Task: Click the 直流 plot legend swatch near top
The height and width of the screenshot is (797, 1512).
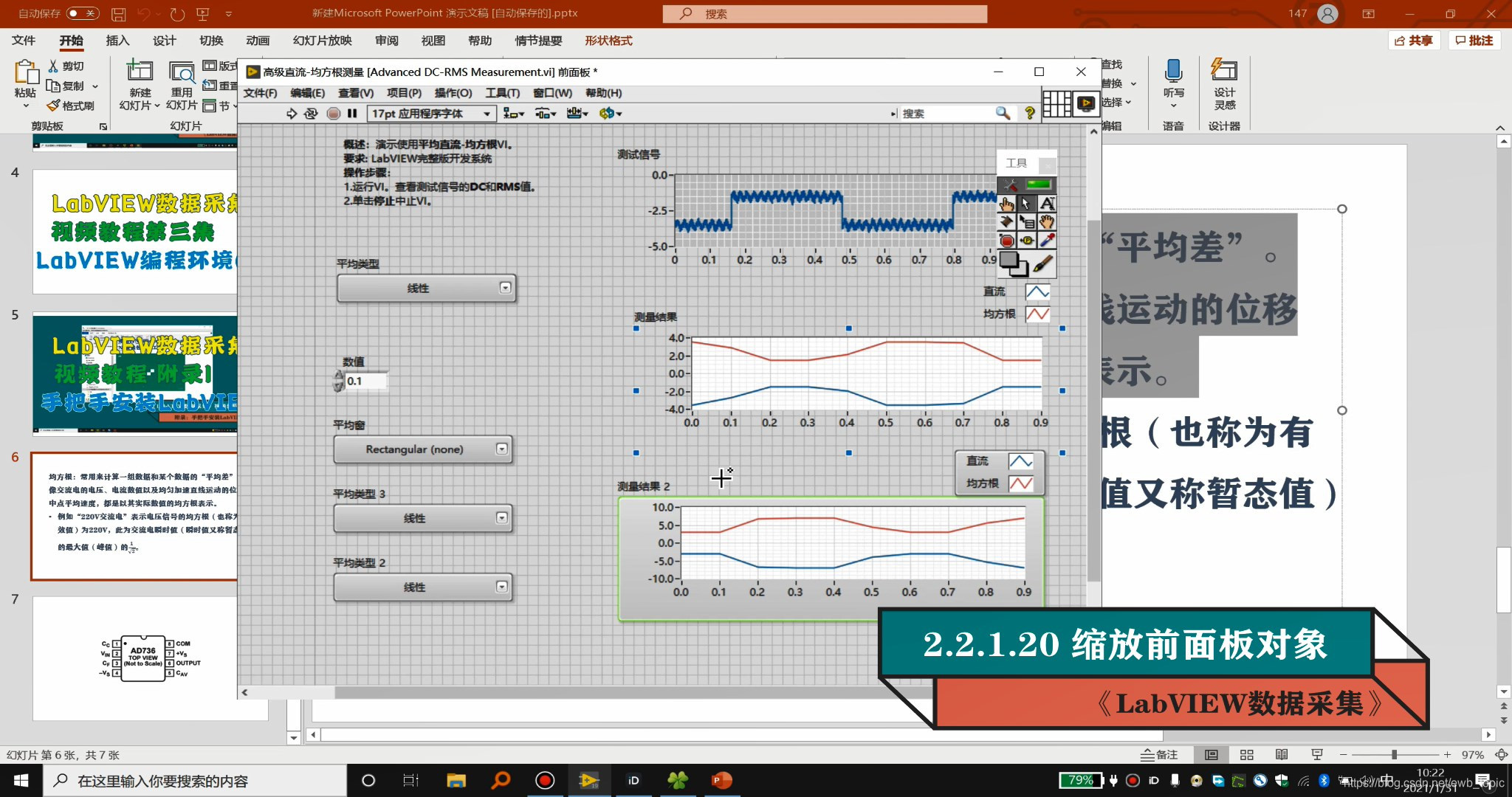Action: [1037, 292]
